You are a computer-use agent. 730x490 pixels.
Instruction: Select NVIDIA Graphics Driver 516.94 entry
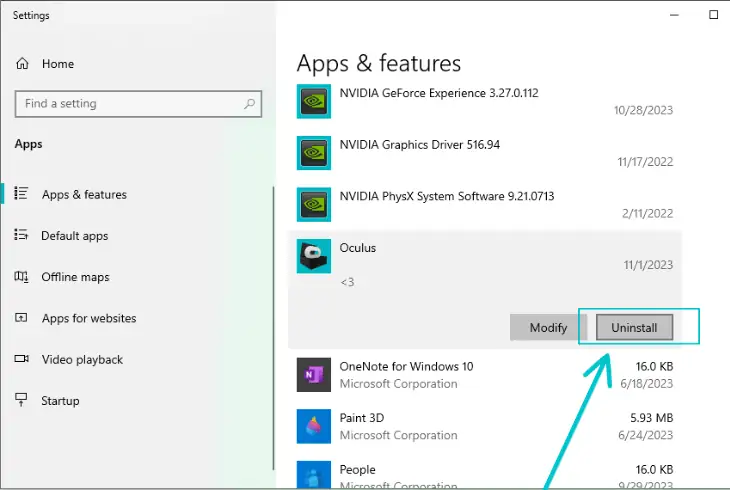pyautogui.click(x=485, y=153)
